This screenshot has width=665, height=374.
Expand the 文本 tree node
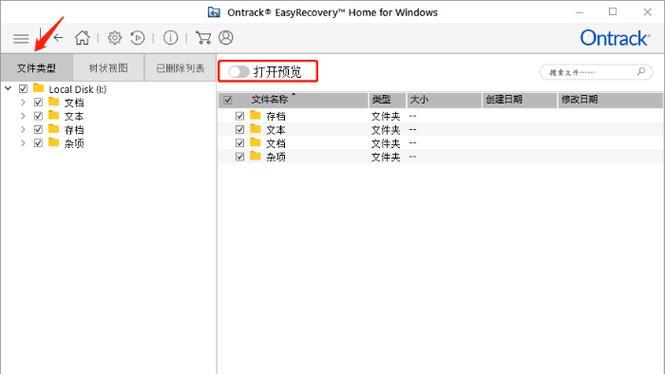(23, 116)
